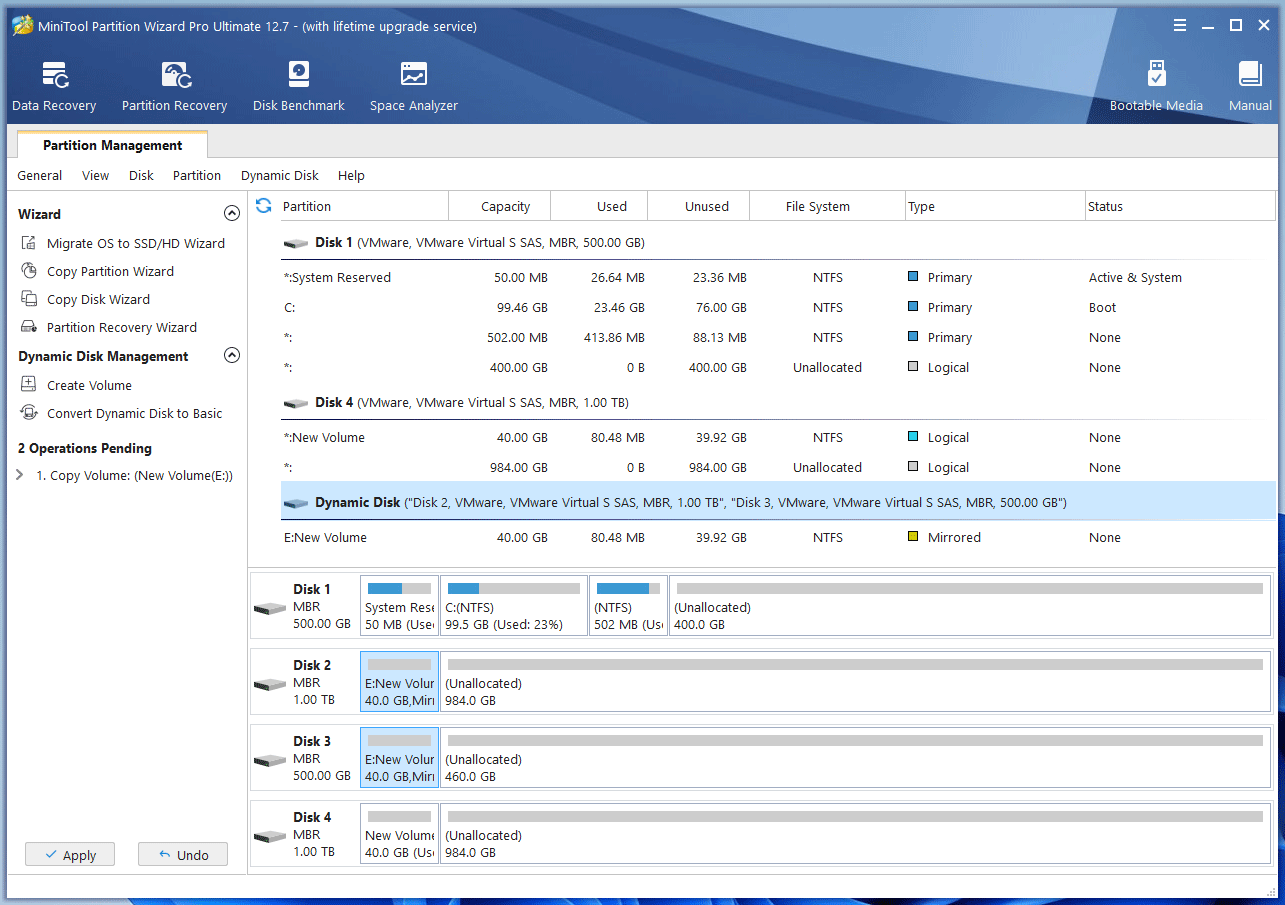Select 502 MB NTFS block in Disk 1 map
This screenshot has height=905, width=1285.
click(628, 606)
